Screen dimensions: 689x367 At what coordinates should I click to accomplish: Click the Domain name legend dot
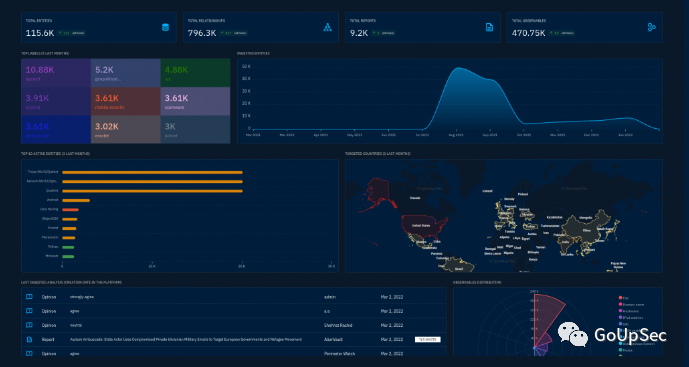(620, 304)
